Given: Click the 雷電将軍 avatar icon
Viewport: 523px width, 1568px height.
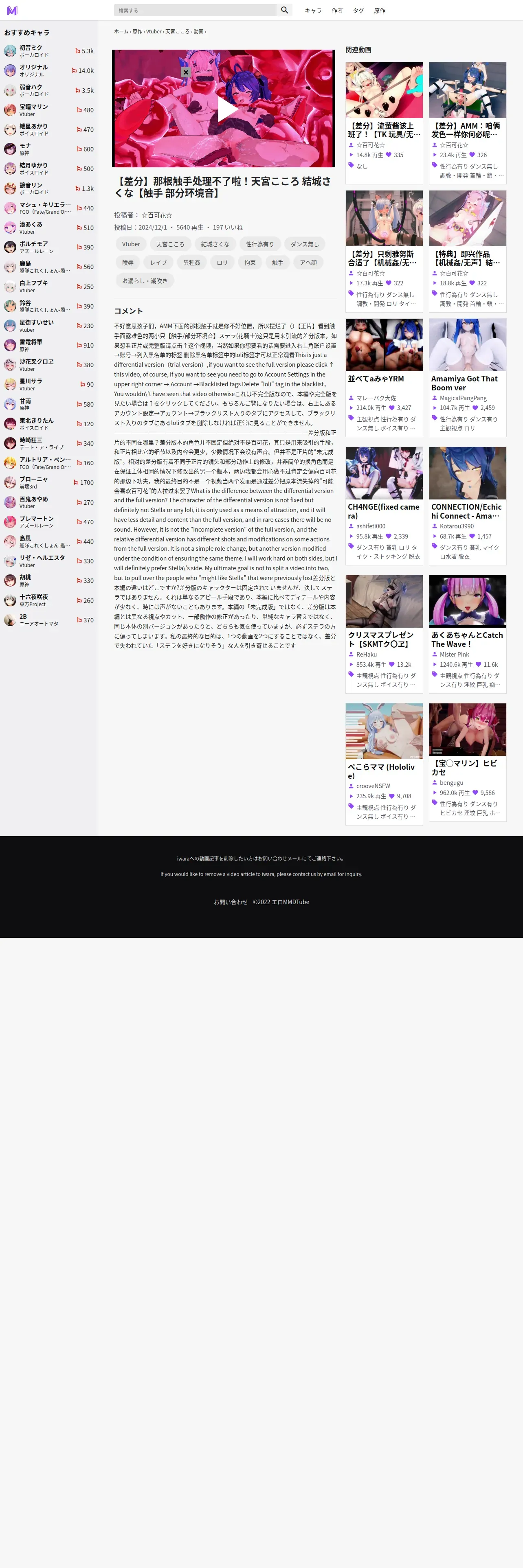Looking at the screenshot, I should (x=10, y=345).
